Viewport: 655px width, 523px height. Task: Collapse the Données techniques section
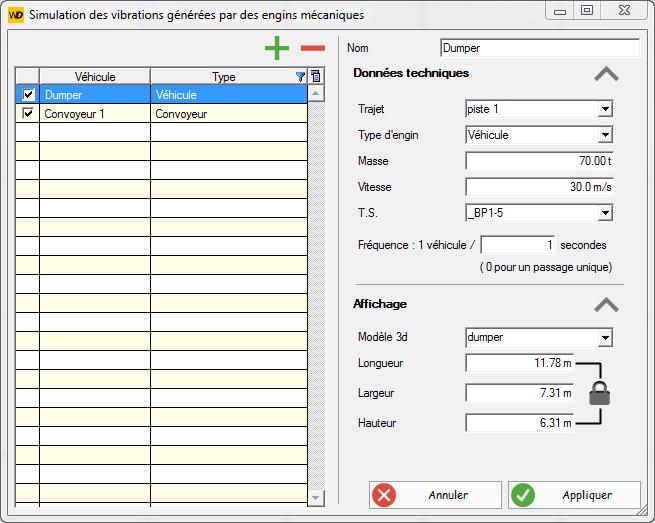click(607, 74)
